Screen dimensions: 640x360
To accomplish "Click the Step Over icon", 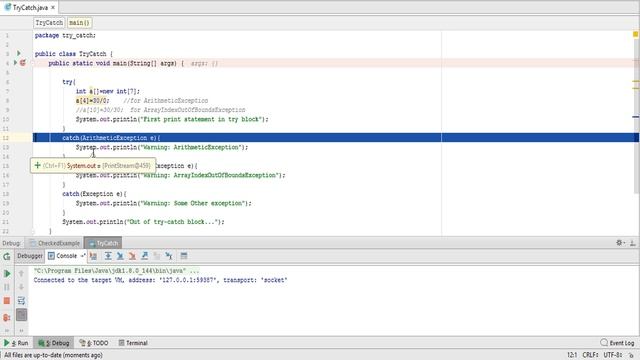I will point(108,256).
